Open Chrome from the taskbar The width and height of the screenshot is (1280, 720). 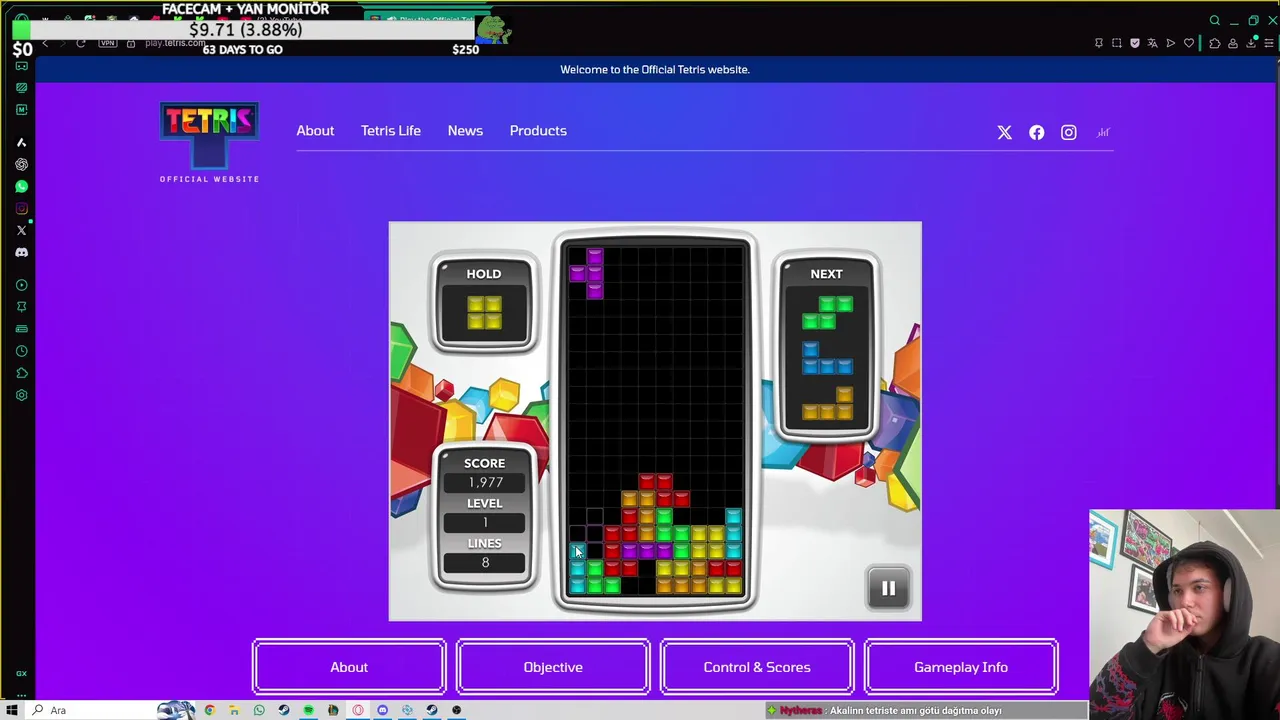[209, 710]
